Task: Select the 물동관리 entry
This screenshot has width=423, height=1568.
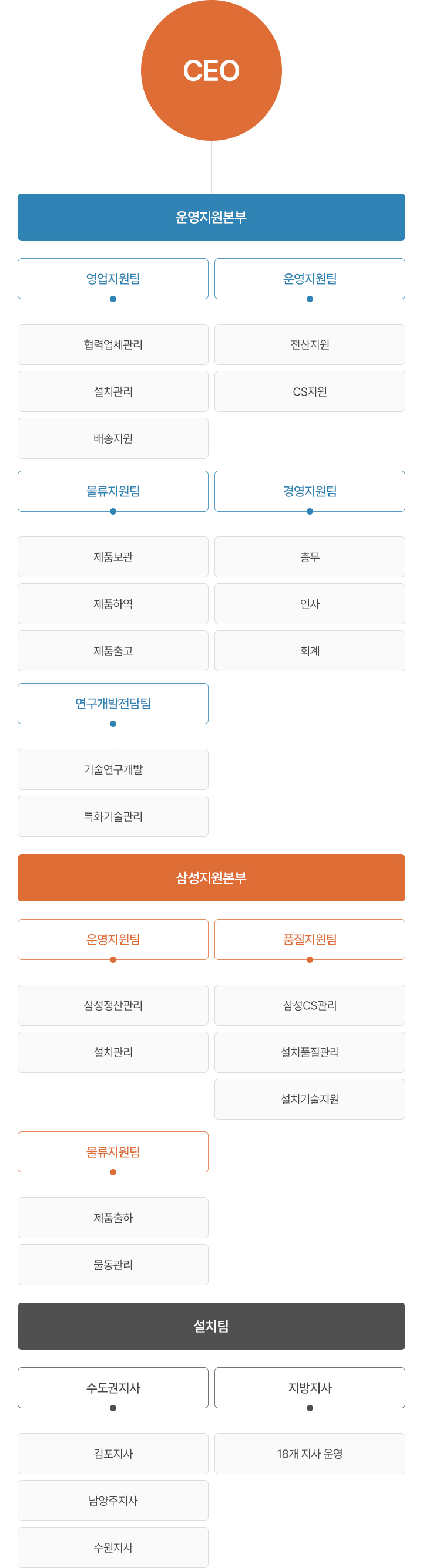Action: point(113,1265)
